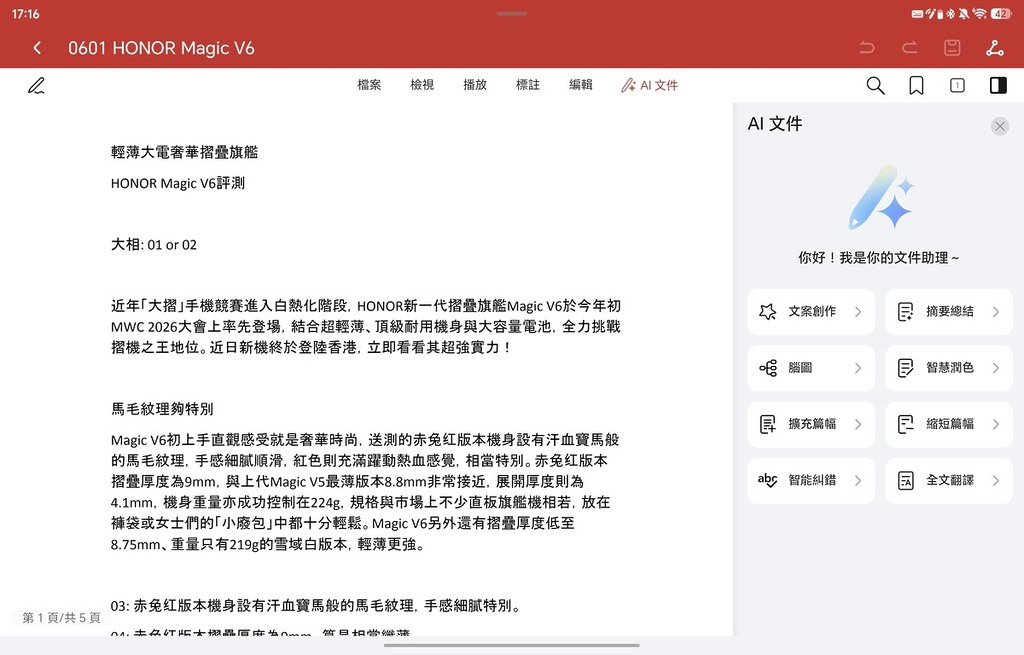Expand the 智能糾錯 chevron
Image resolution: width=1024 pixels, height=655 pixels.
[858, 481]
